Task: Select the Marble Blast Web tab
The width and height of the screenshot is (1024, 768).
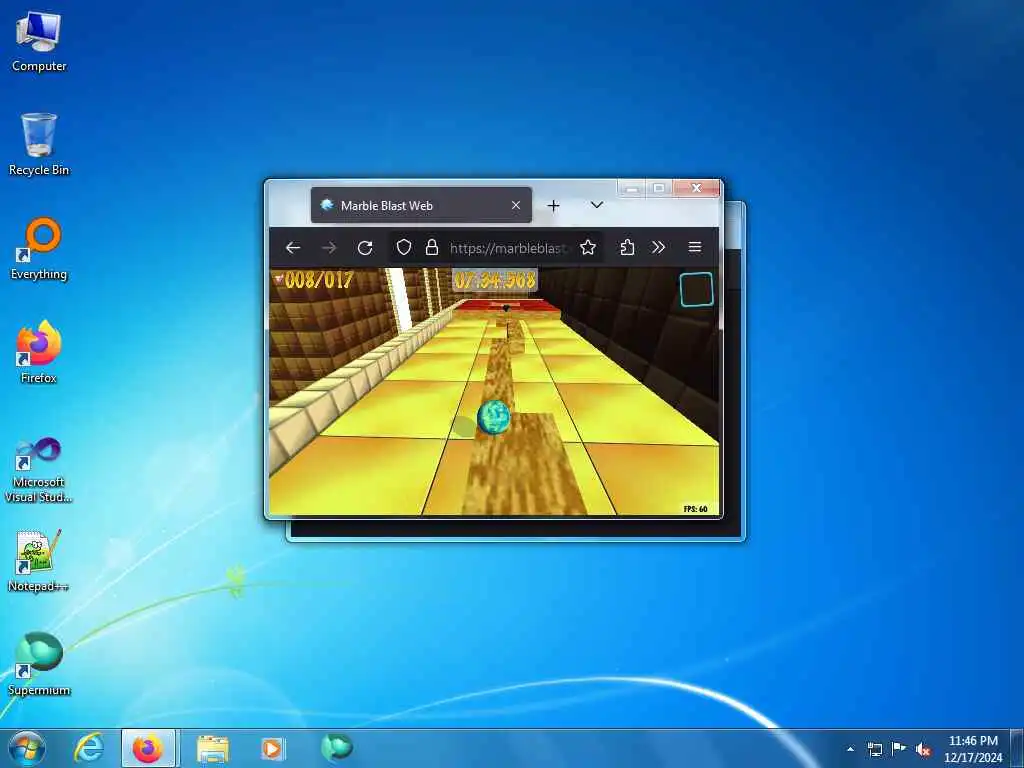Action: pyautogui.click(x=421, y=205)
